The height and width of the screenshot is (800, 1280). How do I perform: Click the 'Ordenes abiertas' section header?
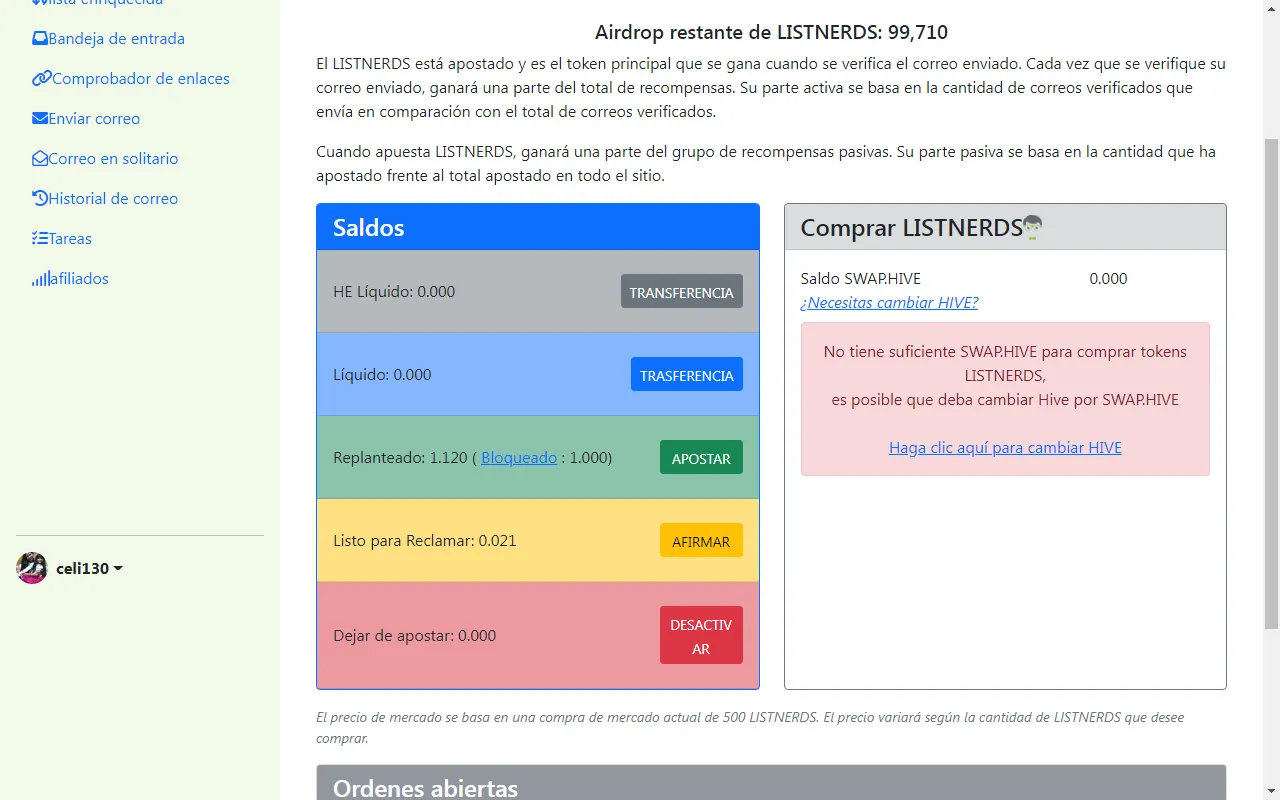point(771,783)
